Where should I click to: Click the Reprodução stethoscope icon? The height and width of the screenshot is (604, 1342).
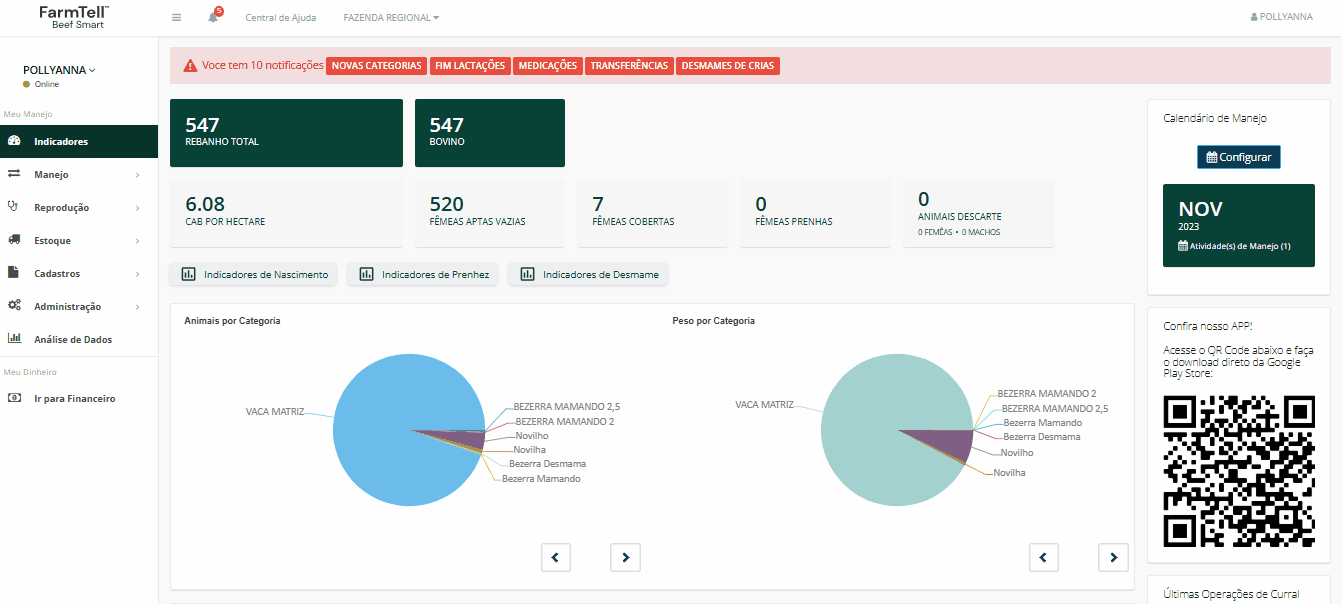click(x=14, y=207)
